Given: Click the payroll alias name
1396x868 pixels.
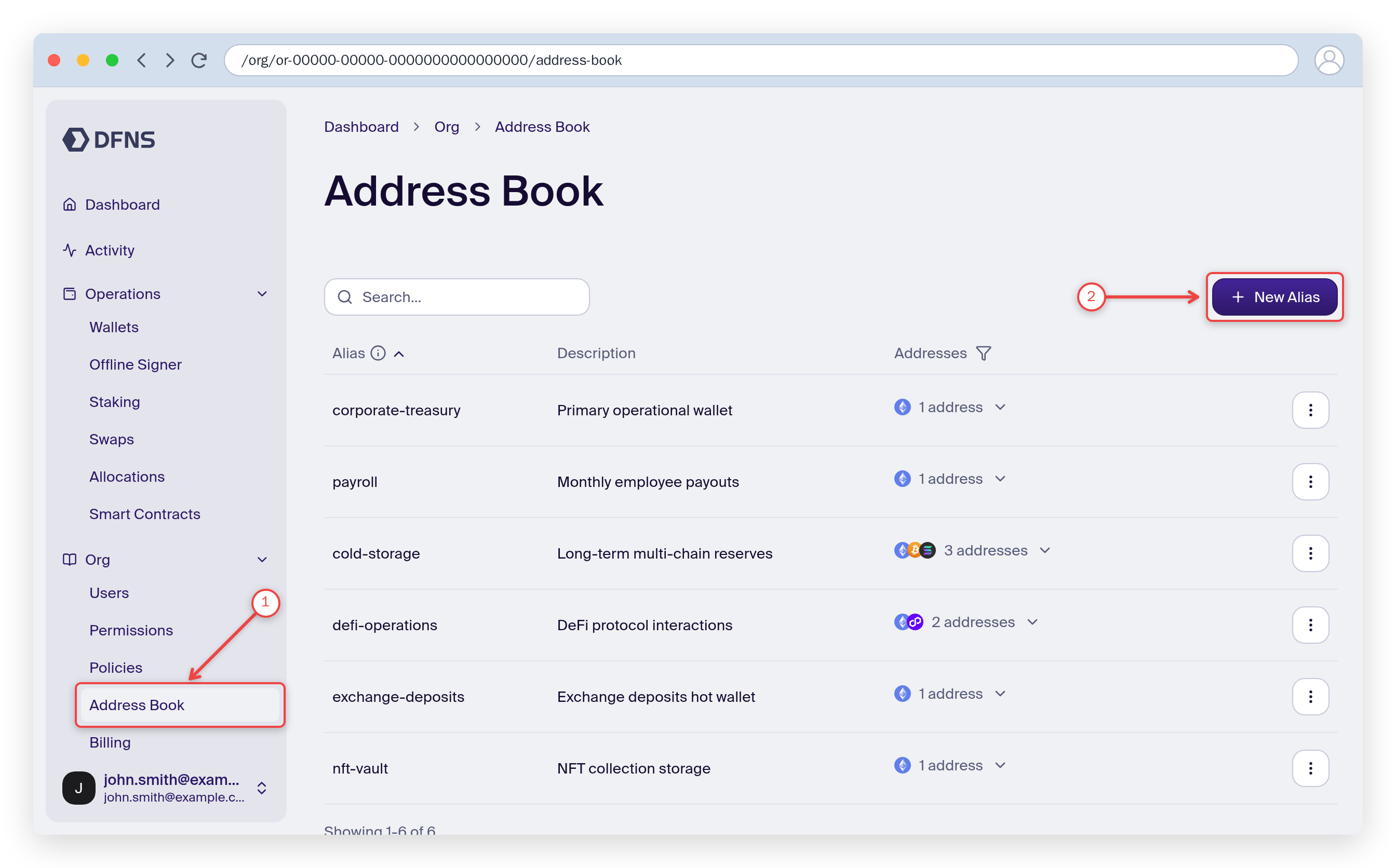Looking at the screenshot, I should pyautogui.click(x=355, y=482).
